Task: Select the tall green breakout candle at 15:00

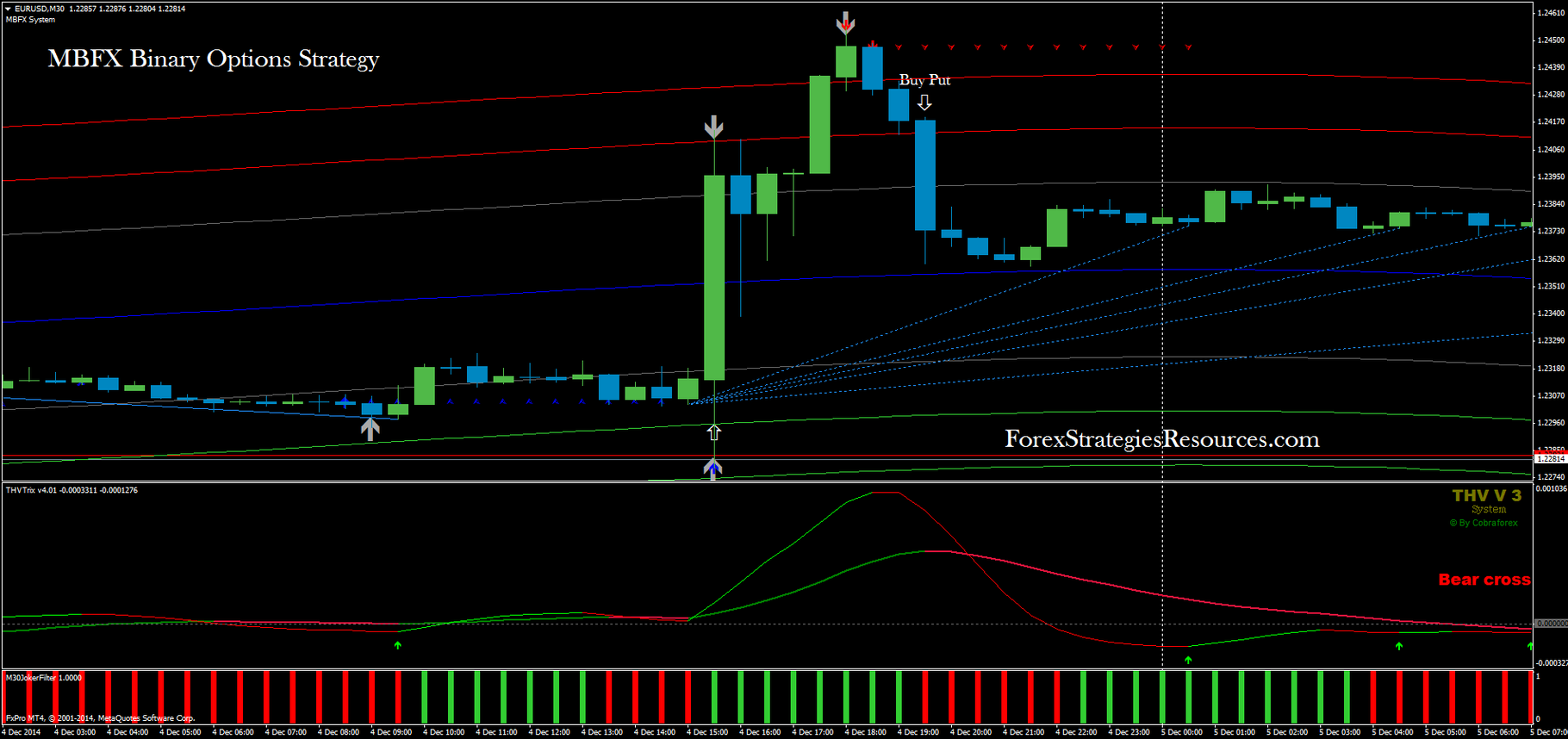Action: [x=714, y=277]
